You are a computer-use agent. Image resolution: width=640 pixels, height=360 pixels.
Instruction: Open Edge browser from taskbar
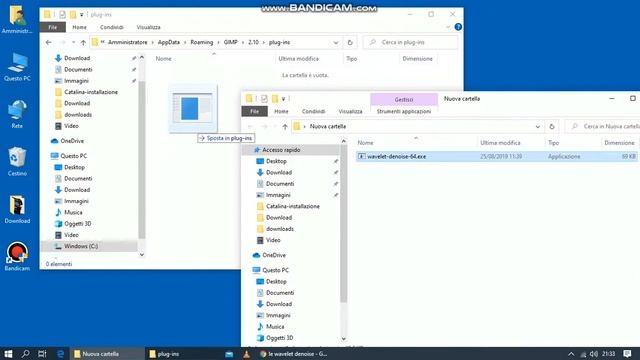click(x=60, y=354)
